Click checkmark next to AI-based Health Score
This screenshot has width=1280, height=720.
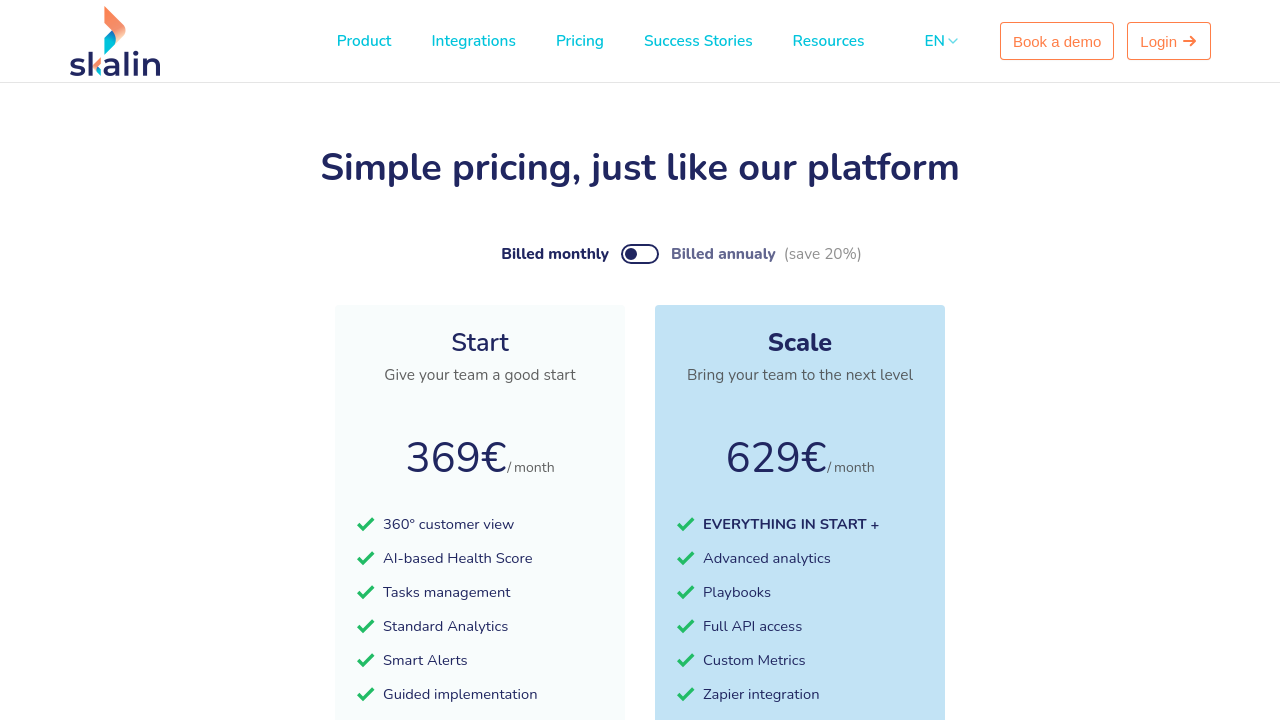(366, 558)
